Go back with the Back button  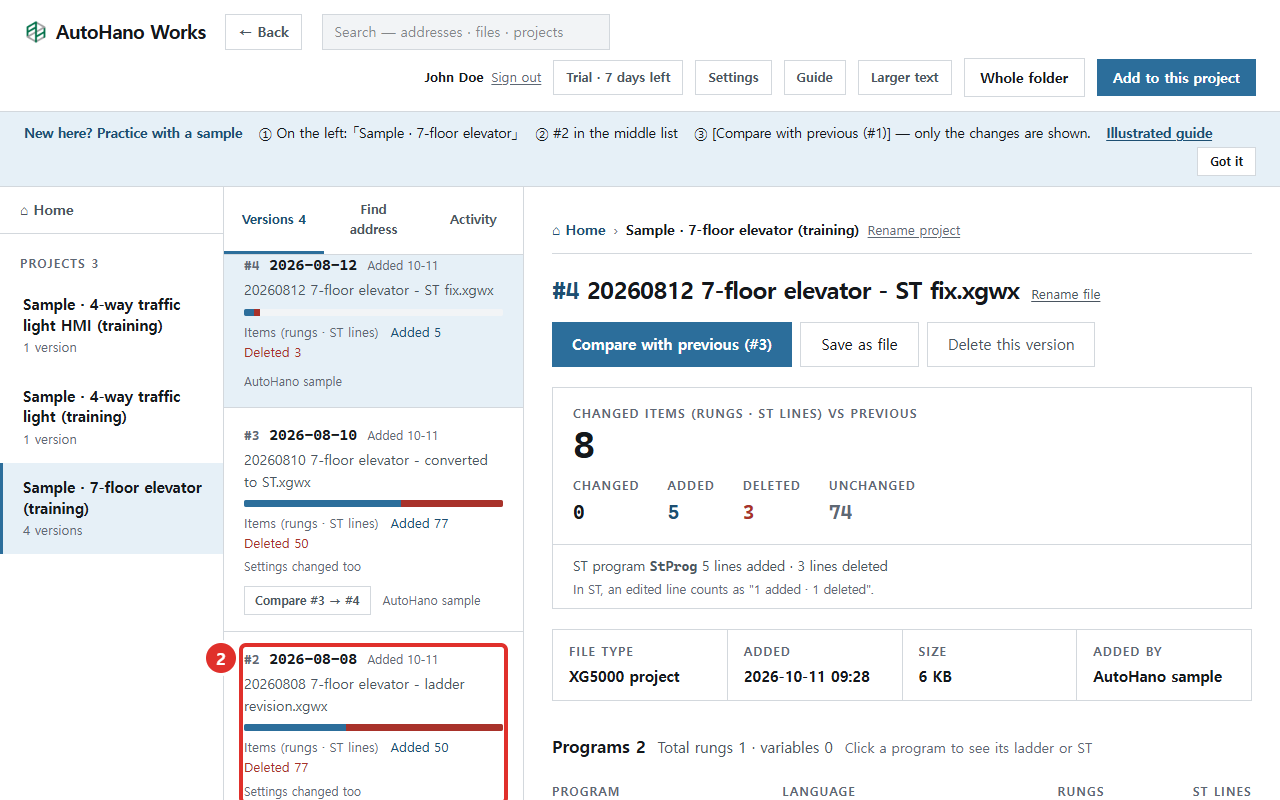[263, 32]
